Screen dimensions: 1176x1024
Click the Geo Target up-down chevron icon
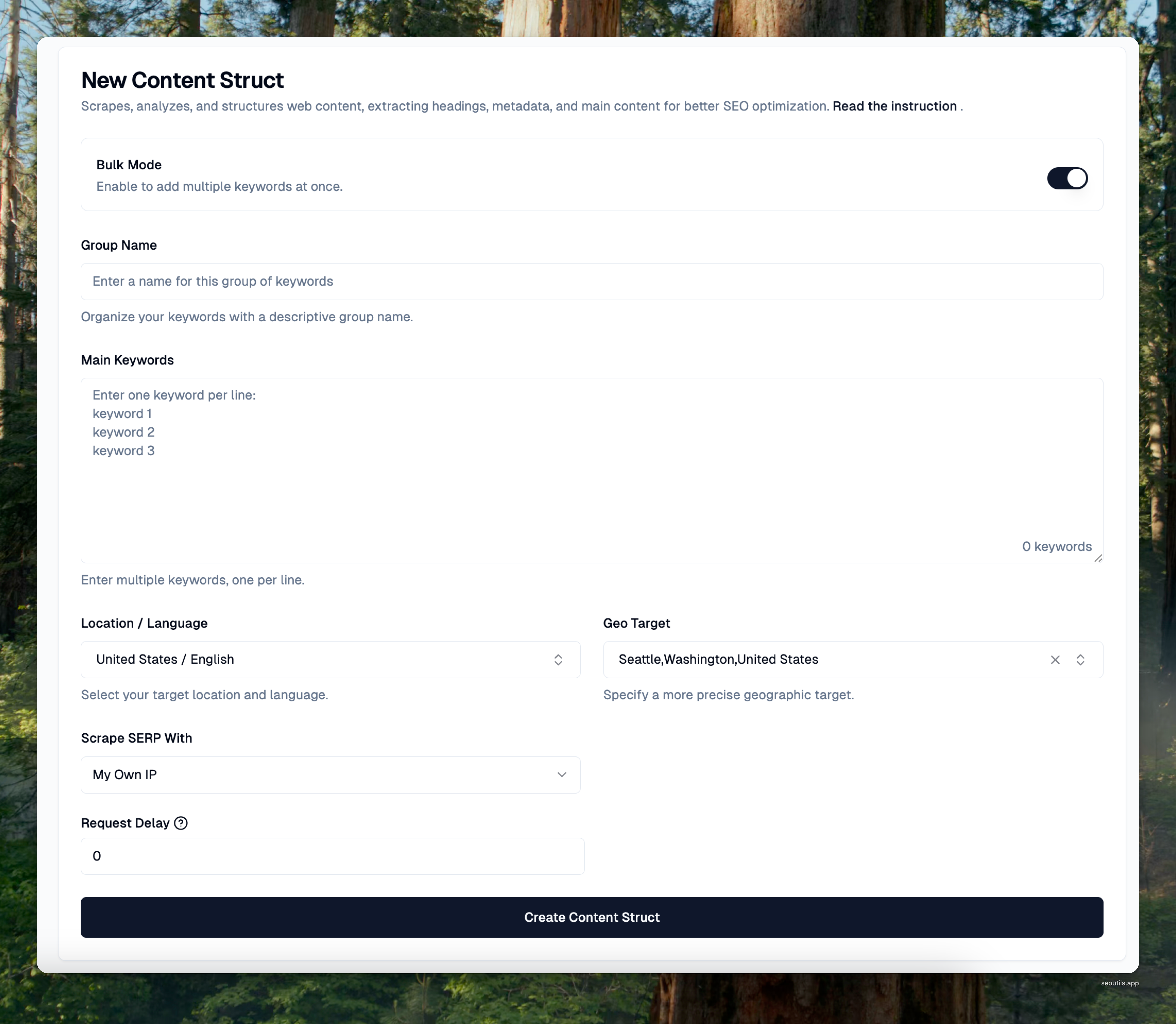[1080, 659]
